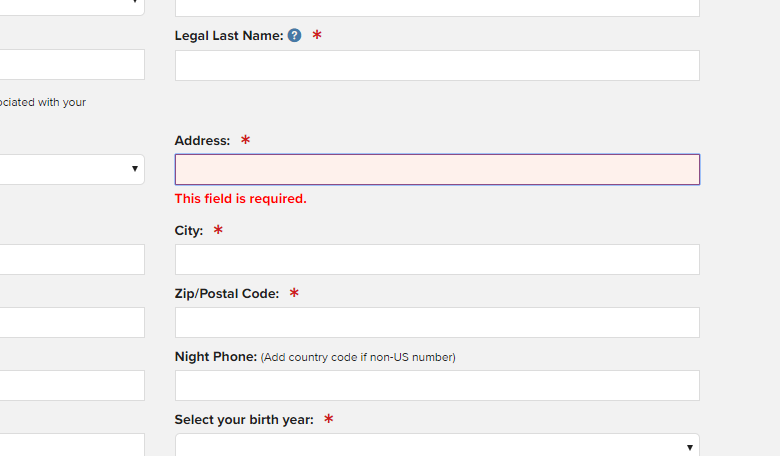
Task: Click the Address field label
Action: 202,141
